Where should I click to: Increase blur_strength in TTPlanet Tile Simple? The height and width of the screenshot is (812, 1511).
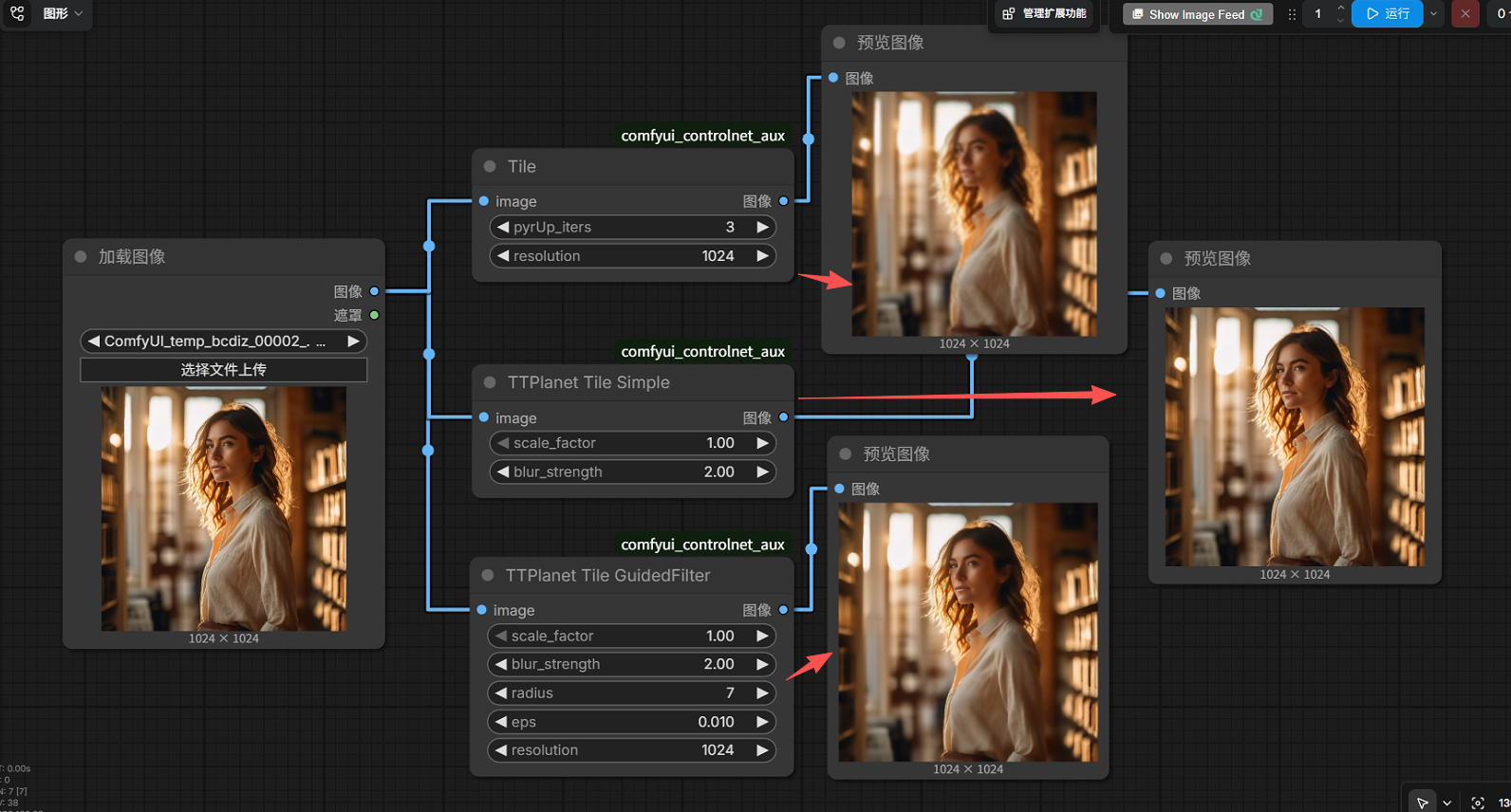pos(762,472)
